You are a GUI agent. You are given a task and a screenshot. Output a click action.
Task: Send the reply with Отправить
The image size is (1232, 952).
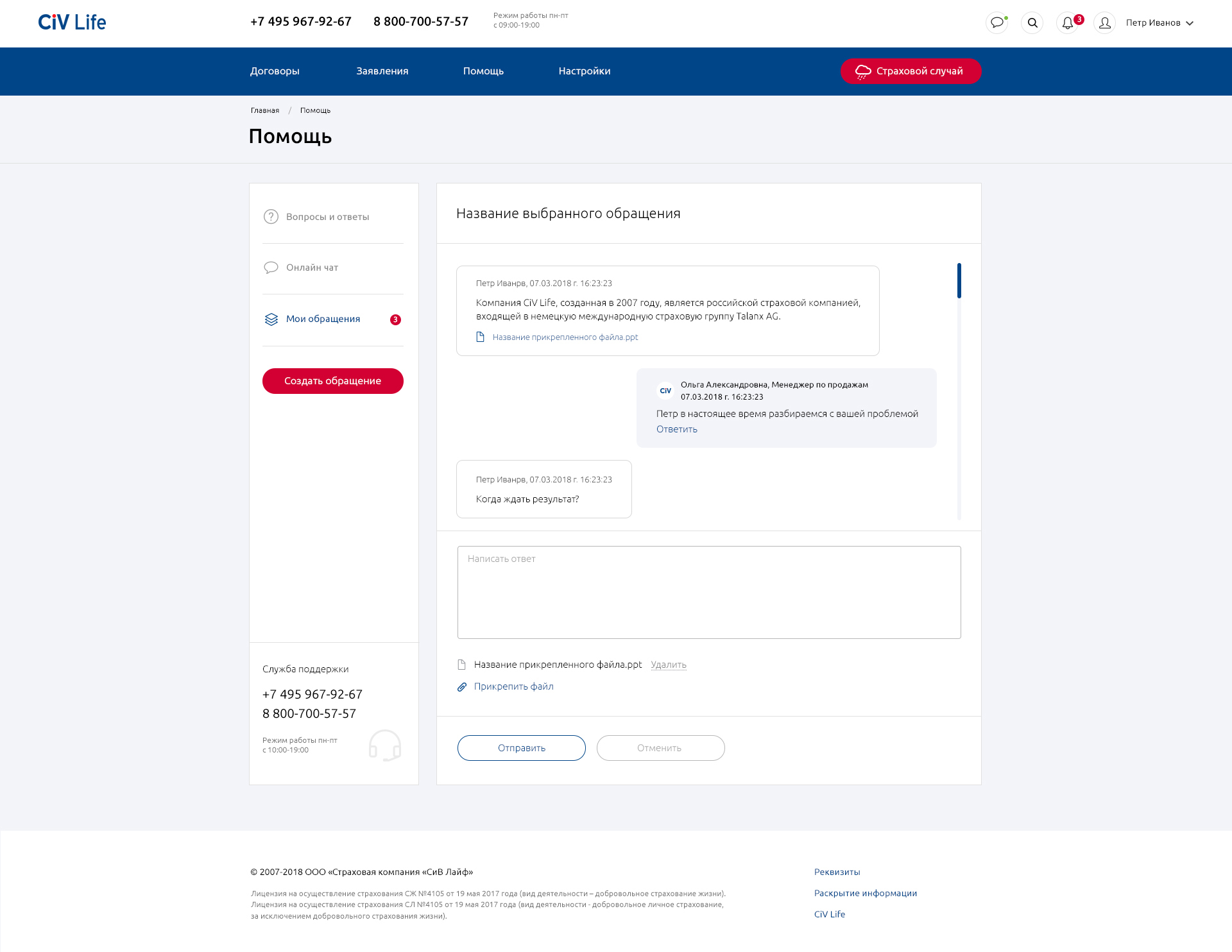[521, 748]
